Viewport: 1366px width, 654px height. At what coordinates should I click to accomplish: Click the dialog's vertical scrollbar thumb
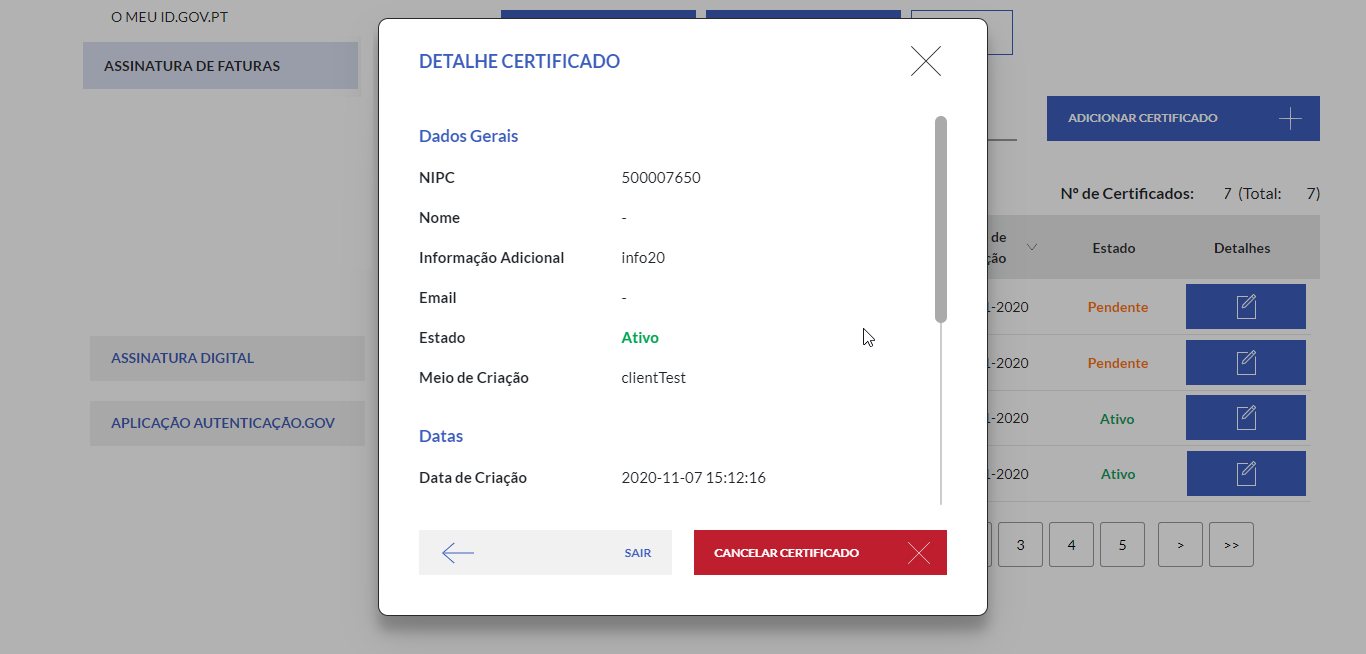940,220
